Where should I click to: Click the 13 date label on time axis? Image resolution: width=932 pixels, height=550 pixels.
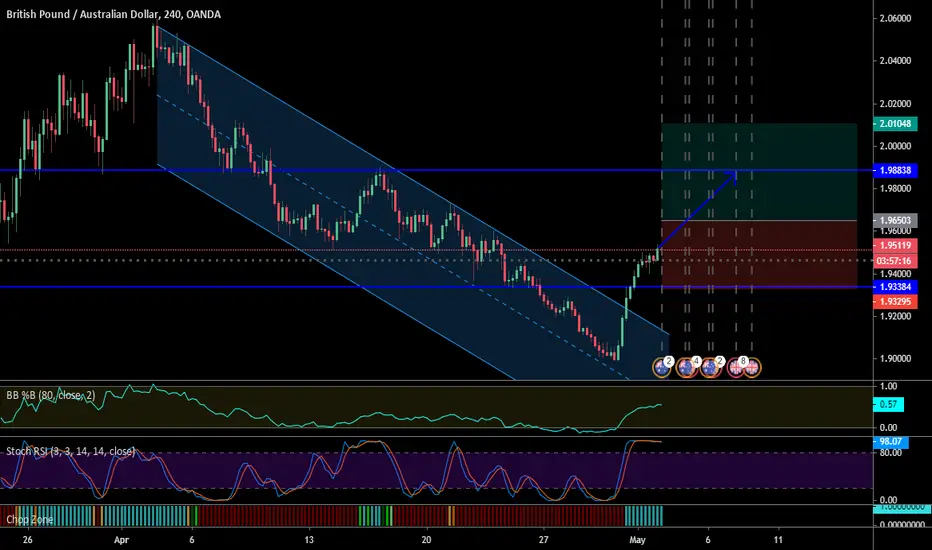pyautogui.click(x=309, y=540)
